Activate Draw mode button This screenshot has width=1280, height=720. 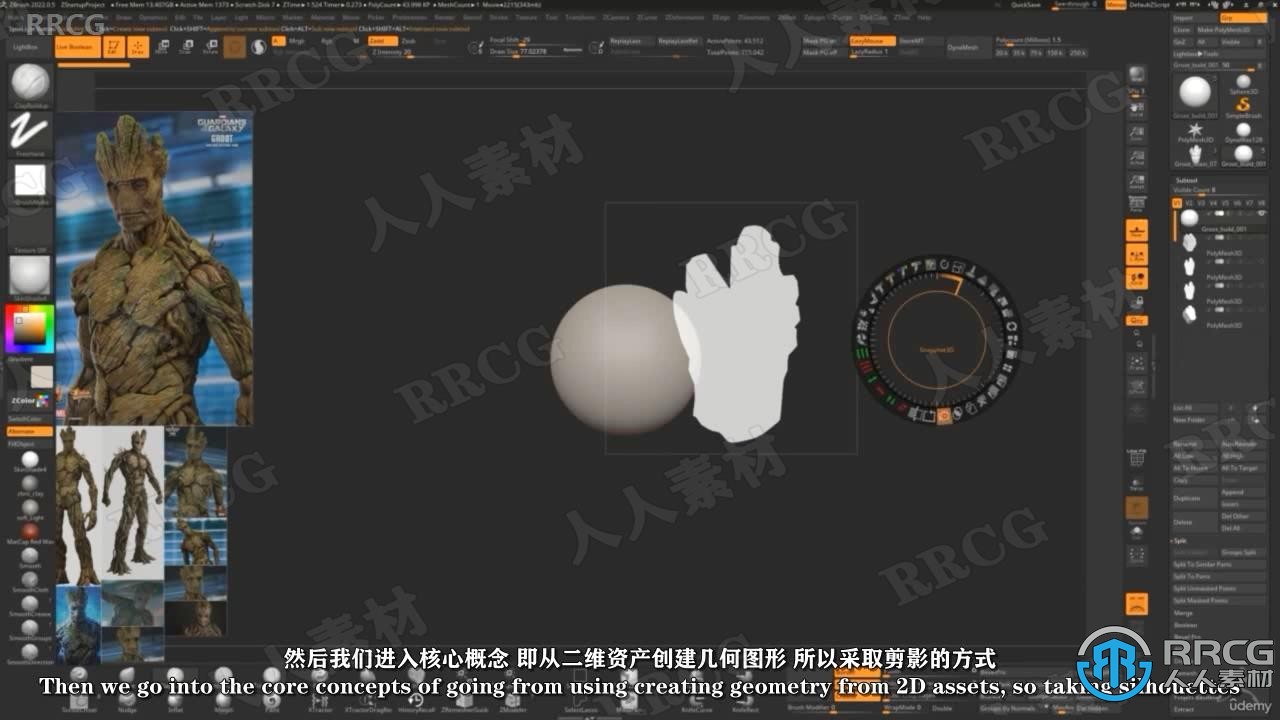[139, 47]
